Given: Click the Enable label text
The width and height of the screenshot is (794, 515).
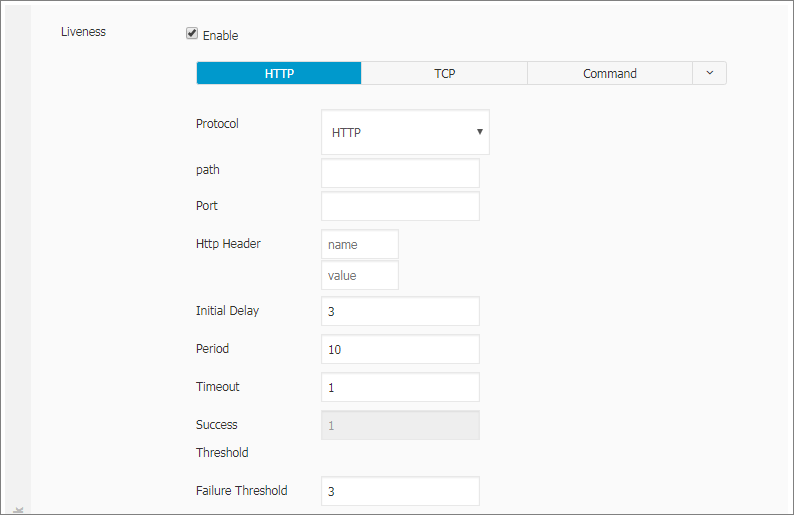Looking at the screenshot, I should 220,35.
